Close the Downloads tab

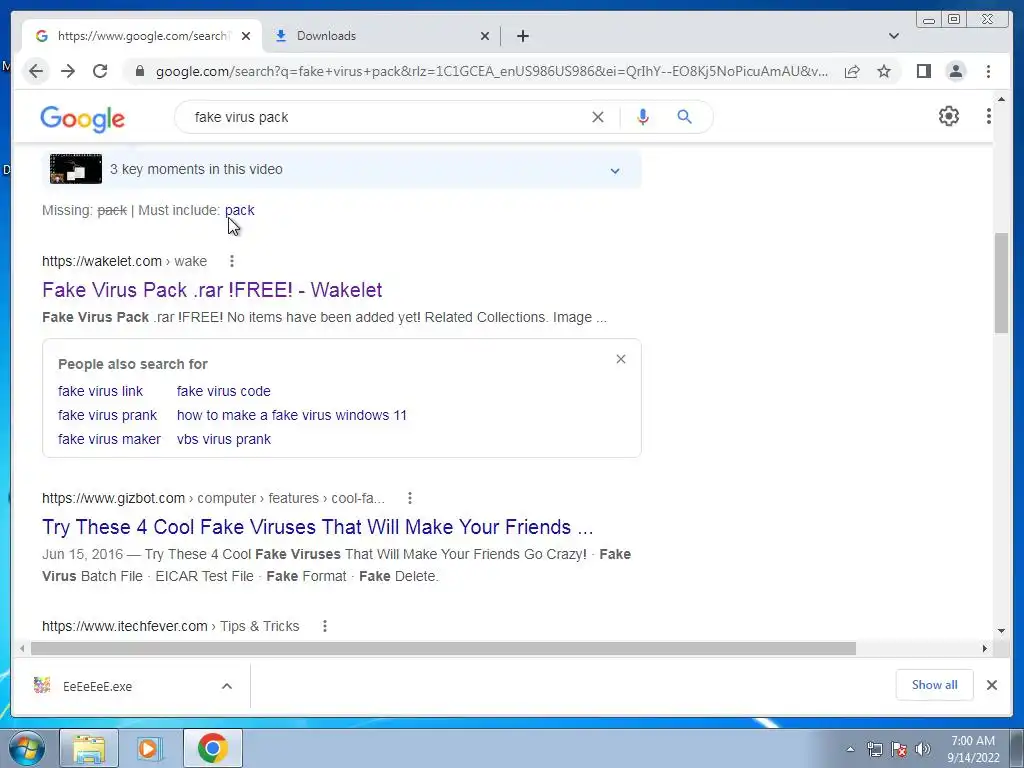coord(485,36)
